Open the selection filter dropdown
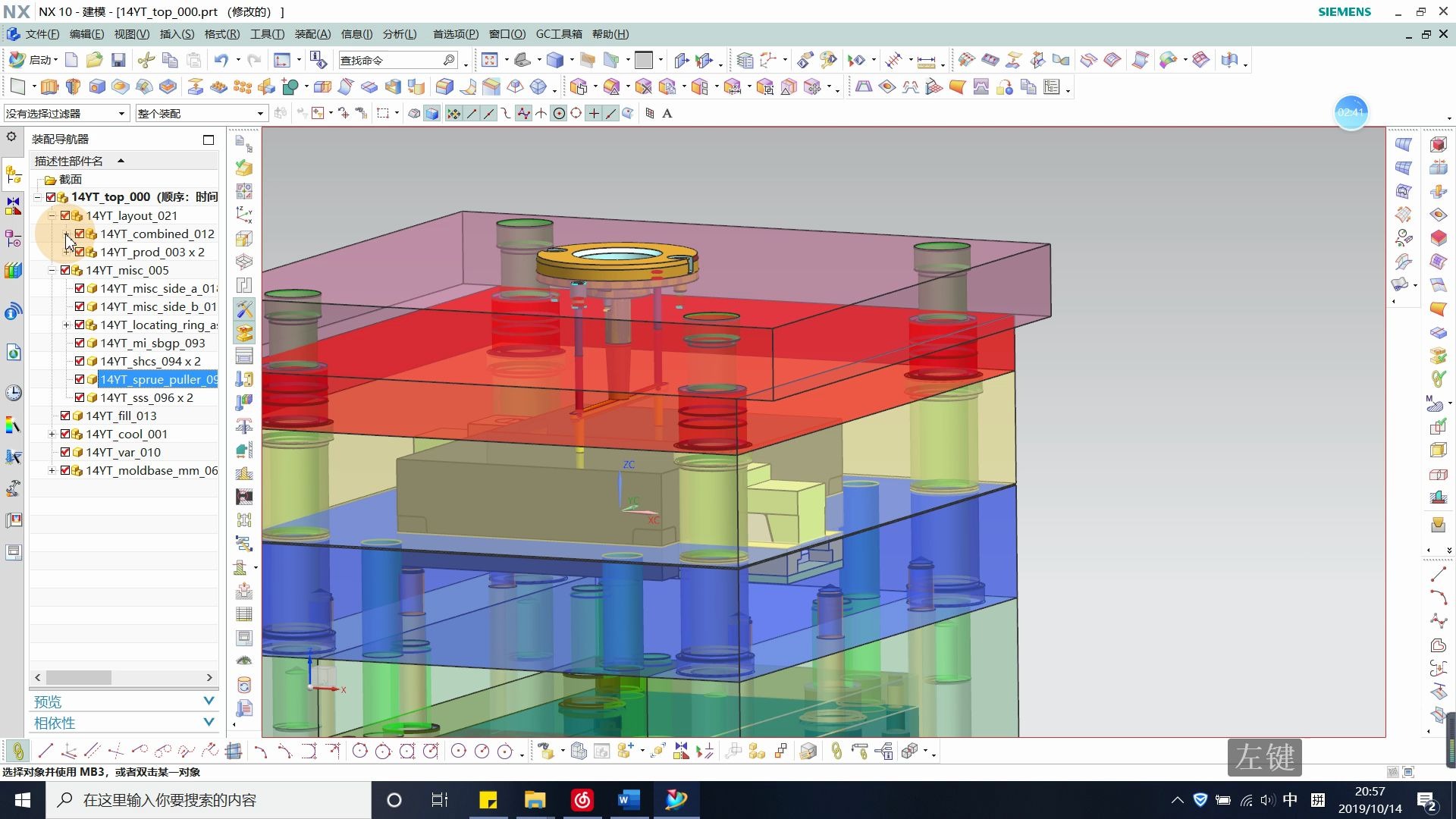1456x819 pixels. pos(121,114)
